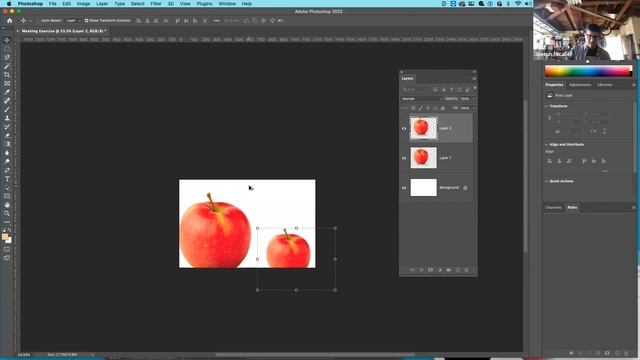Image resolution: width=640 pixels, height=360 pixels.
Task: Open the Opacity slider dropdown arrow
Action: pyautogui.click(x=473, y=99)
